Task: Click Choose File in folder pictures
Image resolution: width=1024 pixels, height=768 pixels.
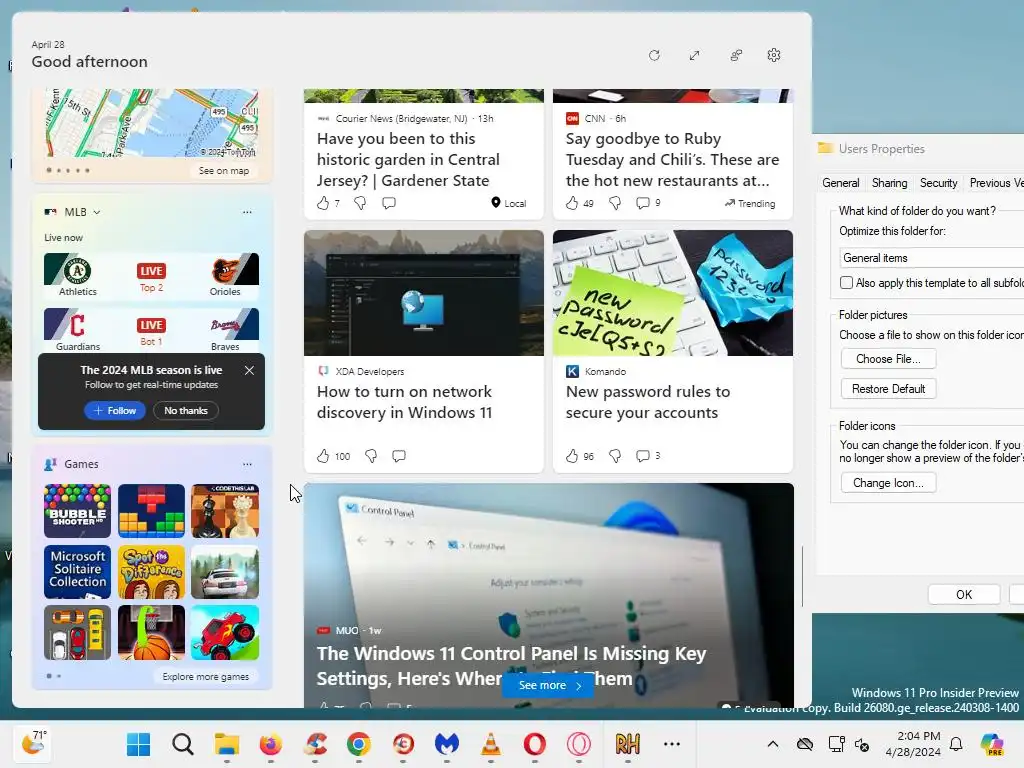Action: coord(888,359)
